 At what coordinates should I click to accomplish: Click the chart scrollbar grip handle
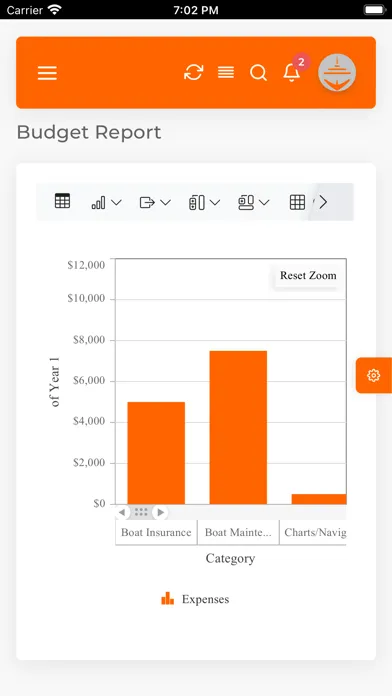click(x=141, y=512)
